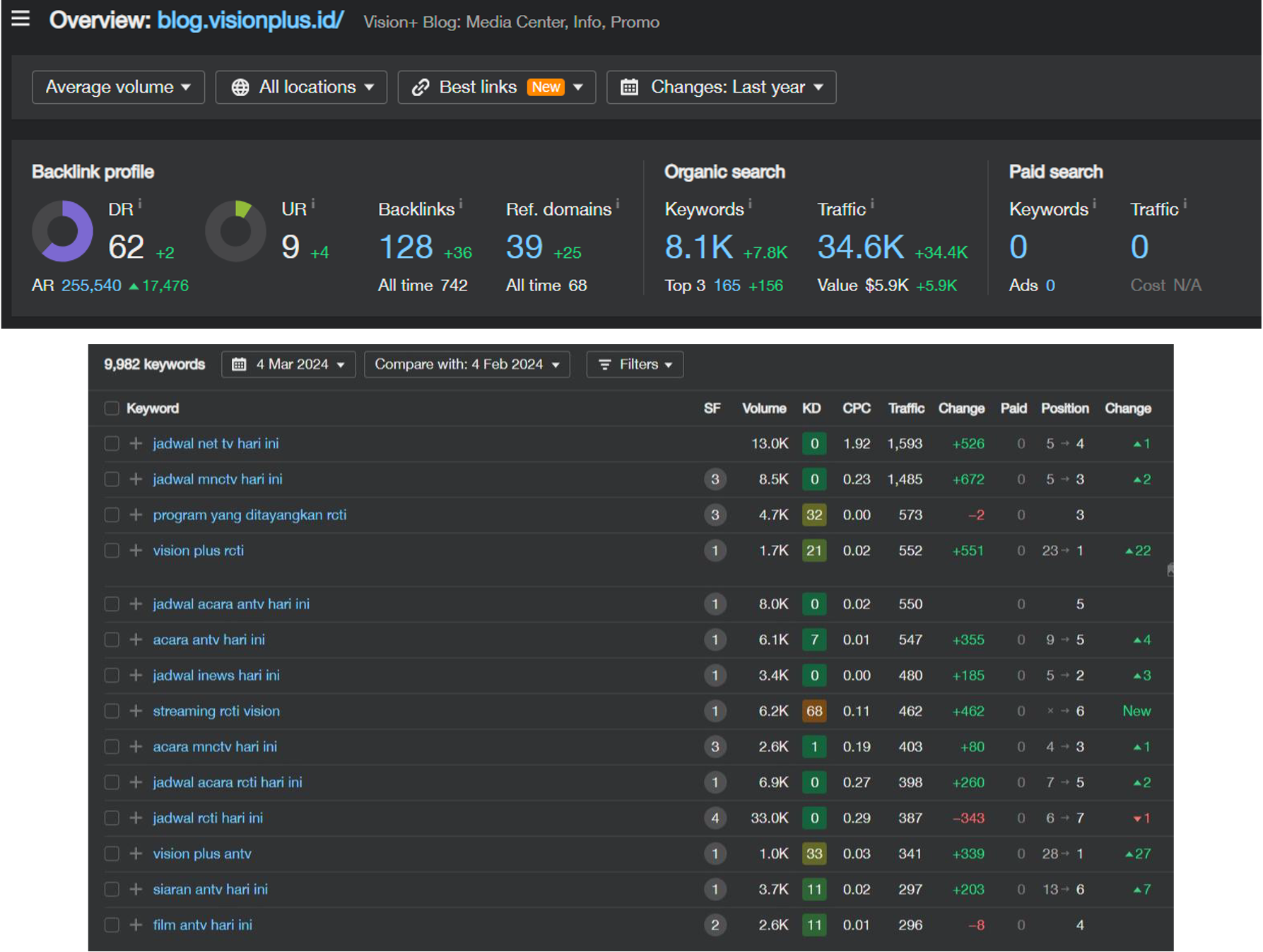Screen dimensions: 1263x952
Task: Open the blog.visionplus.id/ link
Action: point(249,20)
